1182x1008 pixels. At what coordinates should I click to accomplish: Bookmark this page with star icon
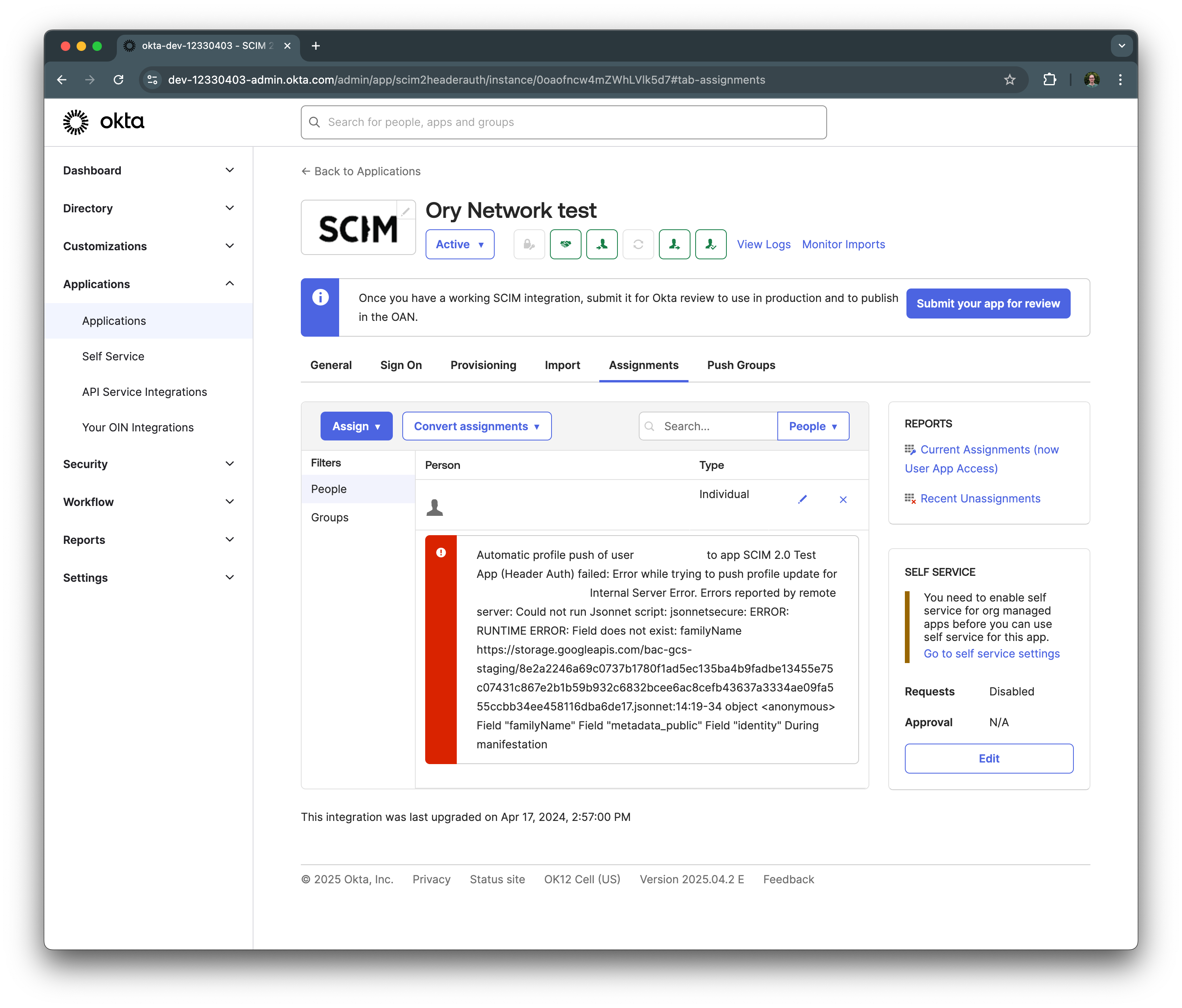tap(1009, 80)
